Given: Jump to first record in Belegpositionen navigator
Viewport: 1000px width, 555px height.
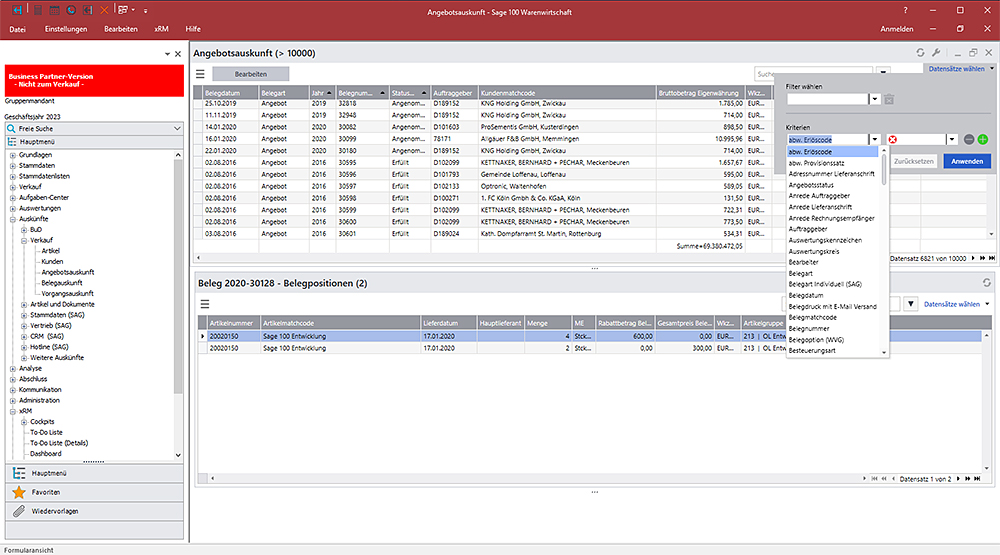Looking at the screenshot, I should [x=874, y=478].
